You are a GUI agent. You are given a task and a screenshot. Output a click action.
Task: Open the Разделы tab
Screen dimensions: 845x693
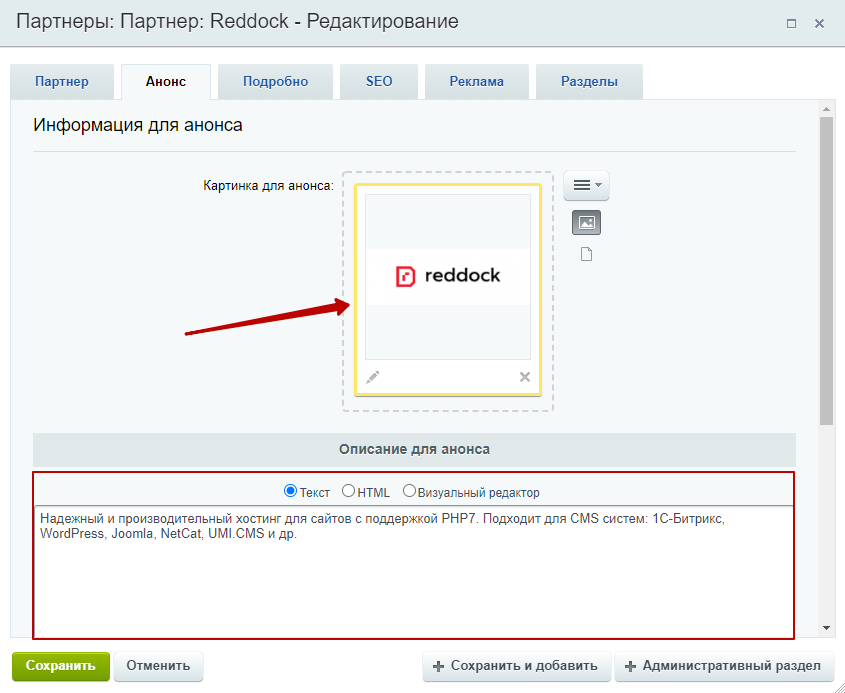(x=590, y=81)
